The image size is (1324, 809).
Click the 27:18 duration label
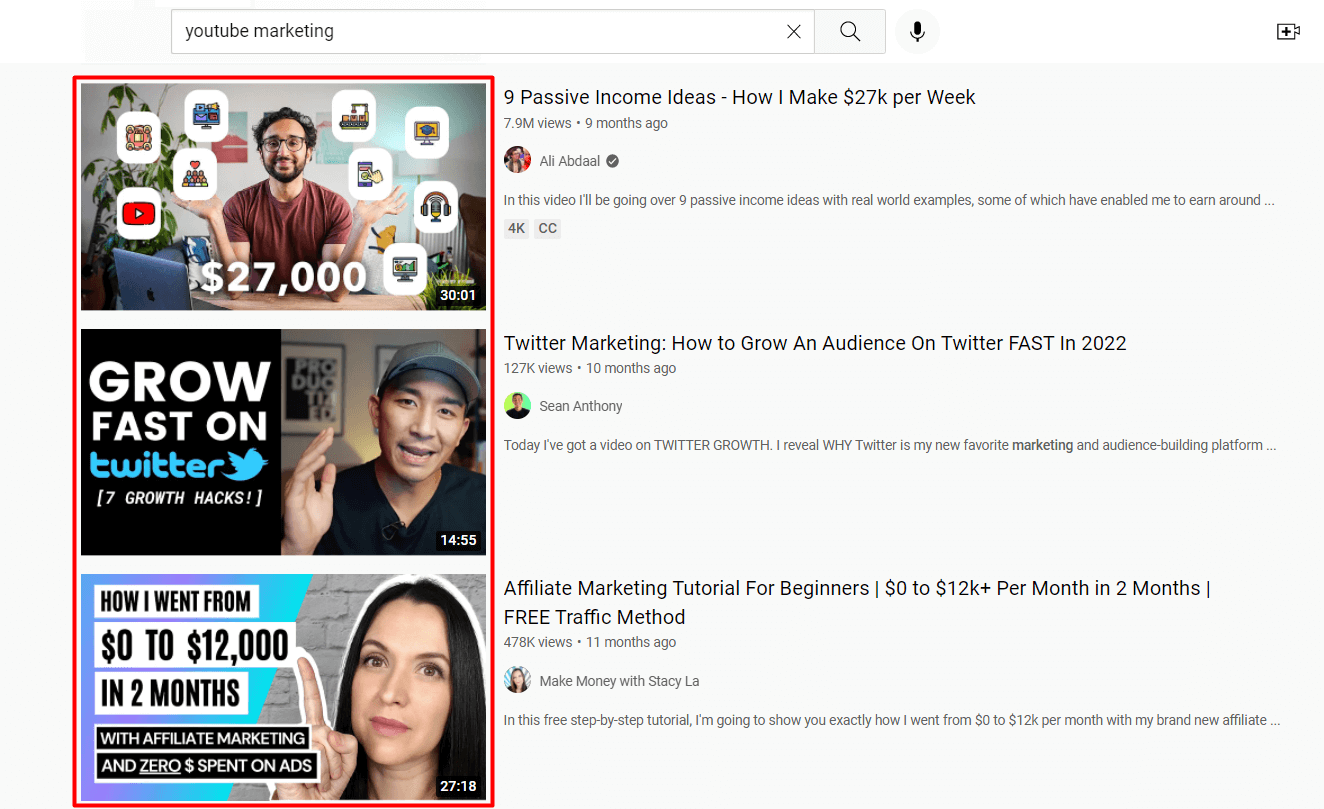[x=459, y=786]
